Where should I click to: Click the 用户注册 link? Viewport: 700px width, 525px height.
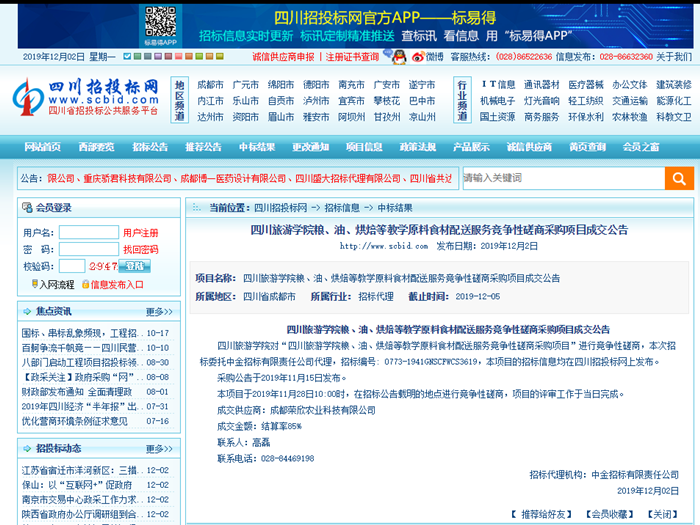click(140, 233)
